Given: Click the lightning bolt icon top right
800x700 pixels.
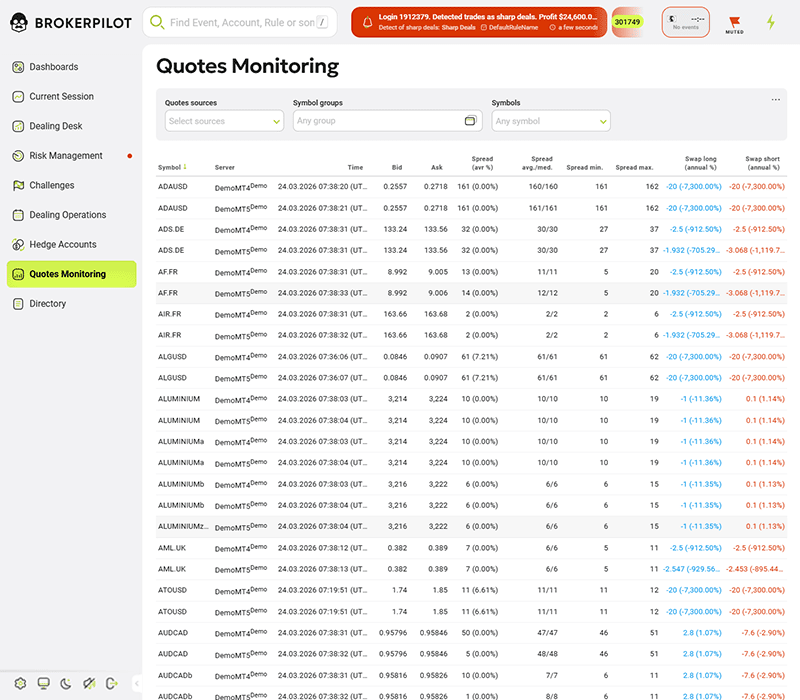Looking at the screenshot, I should [771, 21].
